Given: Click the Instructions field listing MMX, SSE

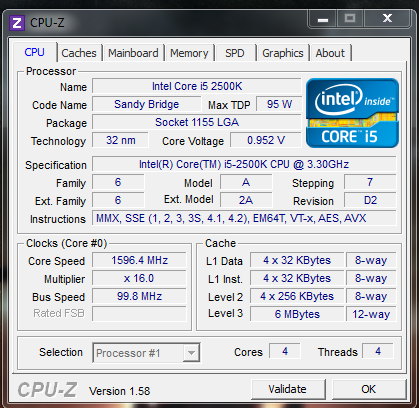Looking at the screenshot, I should coord(244,218).
